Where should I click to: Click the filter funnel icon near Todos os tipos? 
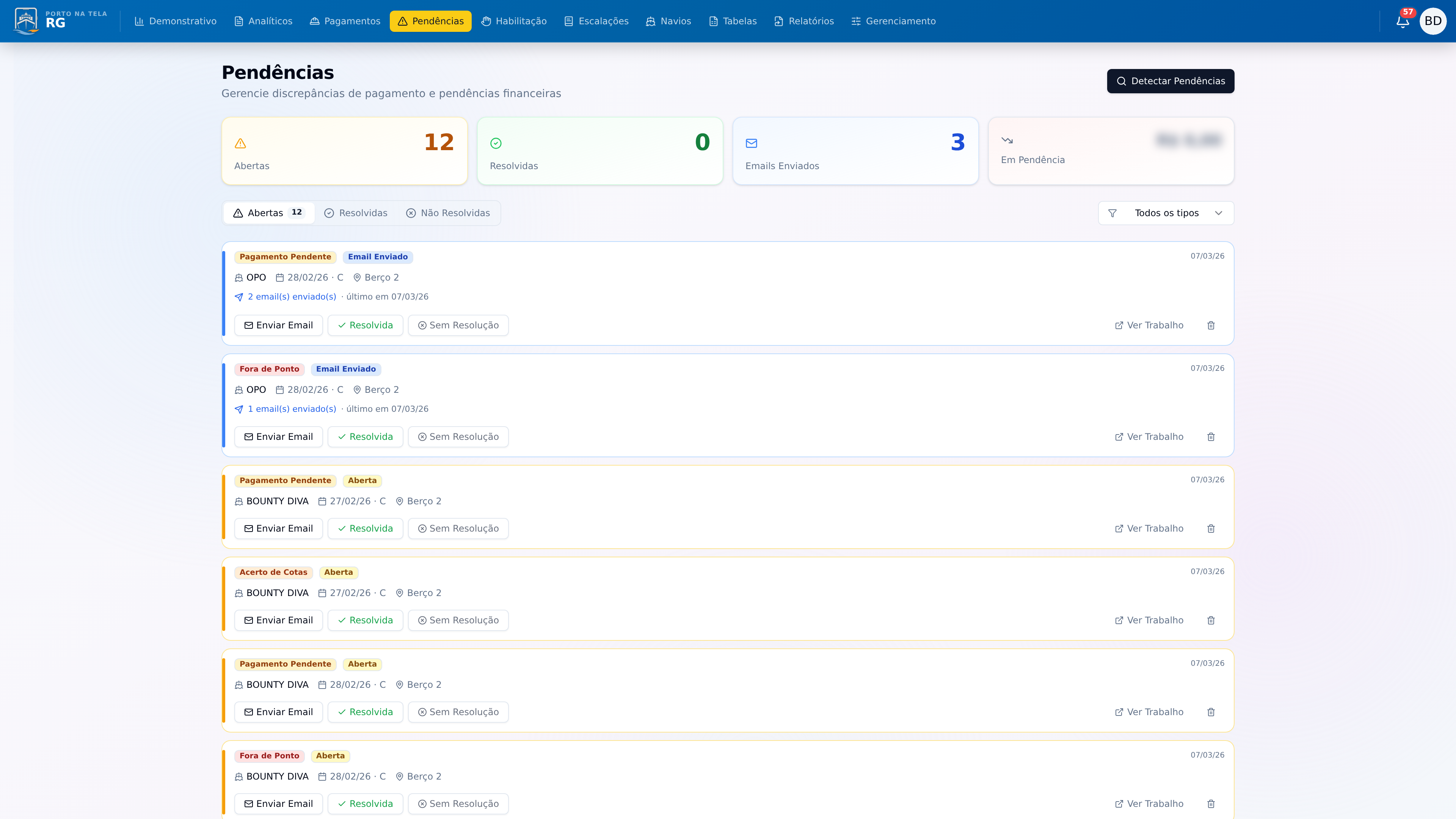point(1112,213)
